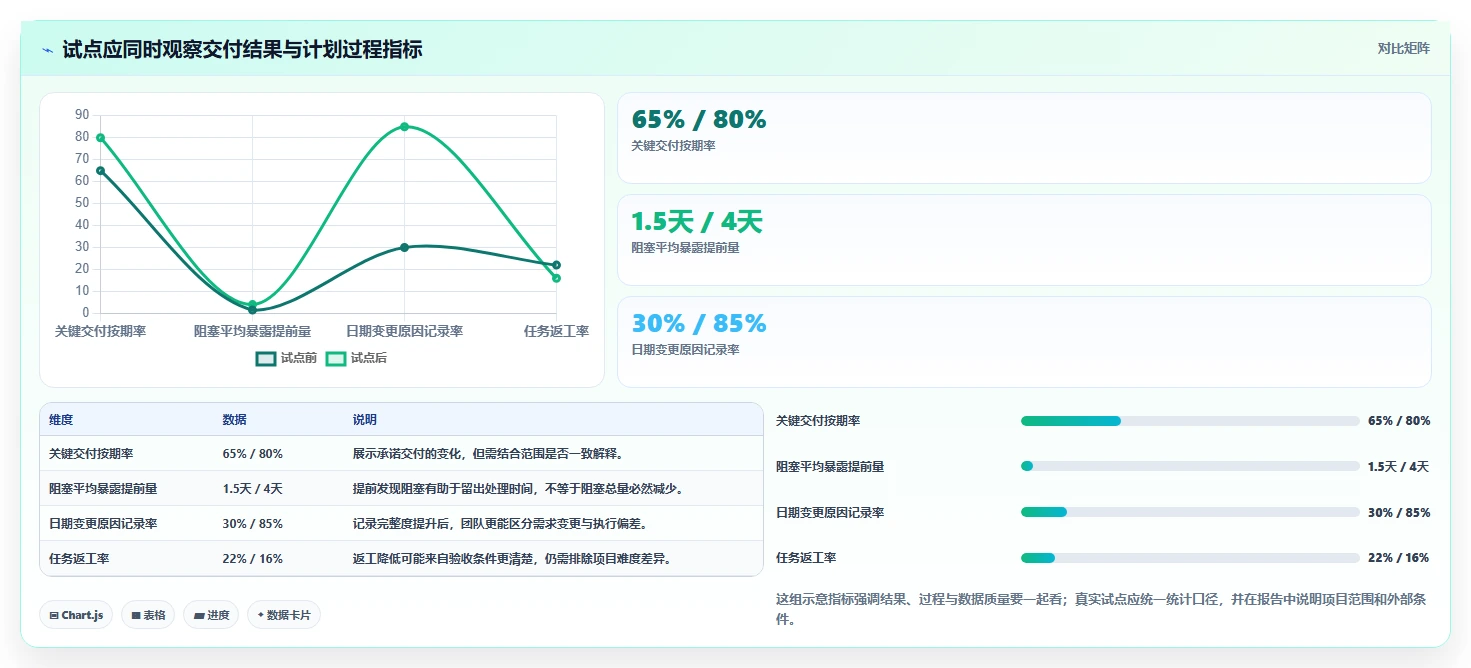Open the 65% / 80% 关键交付按期率 card
Viewport: 1471px width, 668px height.
pyautogui.click(x=1024, y=138)
